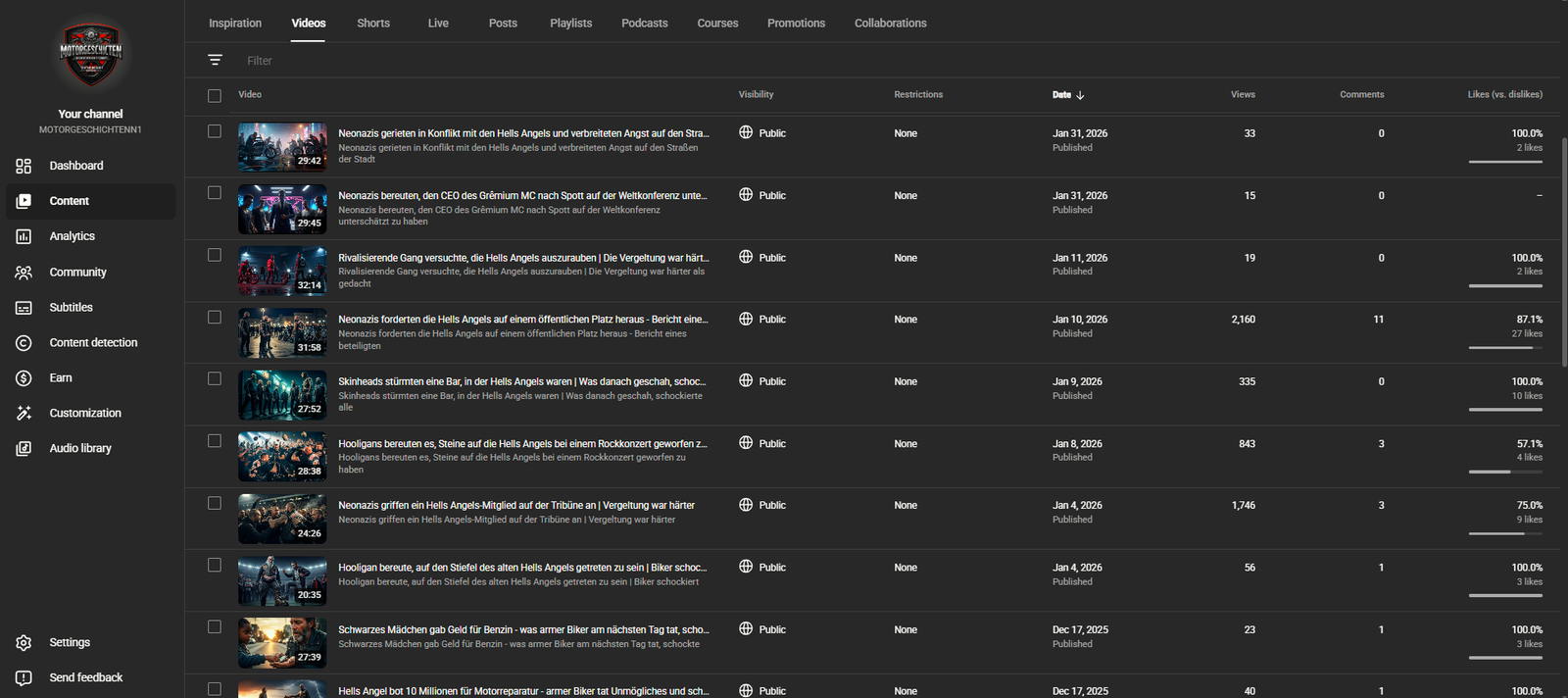Click globe icon for Jan 10 video
Image resolution: width=1568 pixels, height=698 pixels.
(x=746, y=319)
